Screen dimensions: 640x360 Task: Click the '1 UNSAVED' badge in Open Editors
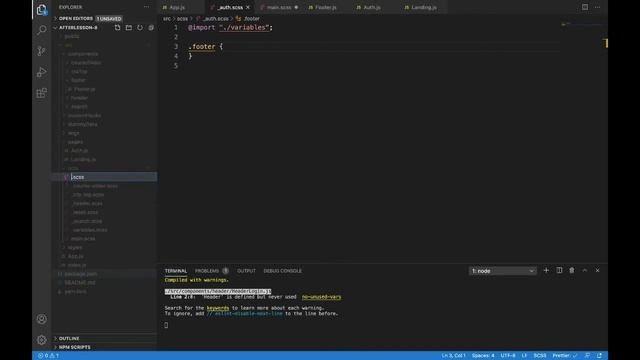click(x=109, y=18)
